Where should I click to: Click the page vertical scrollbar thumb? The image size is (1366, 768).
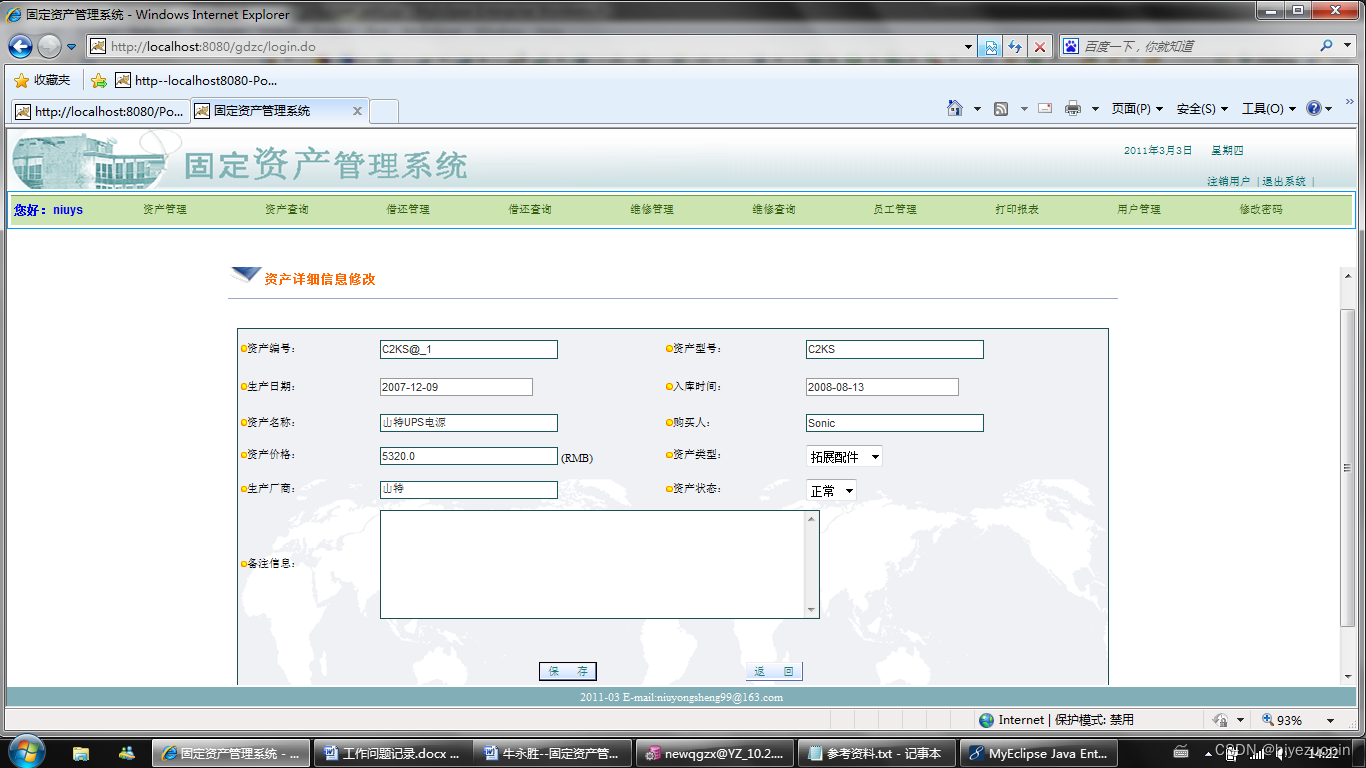(x=1348, y=468)
